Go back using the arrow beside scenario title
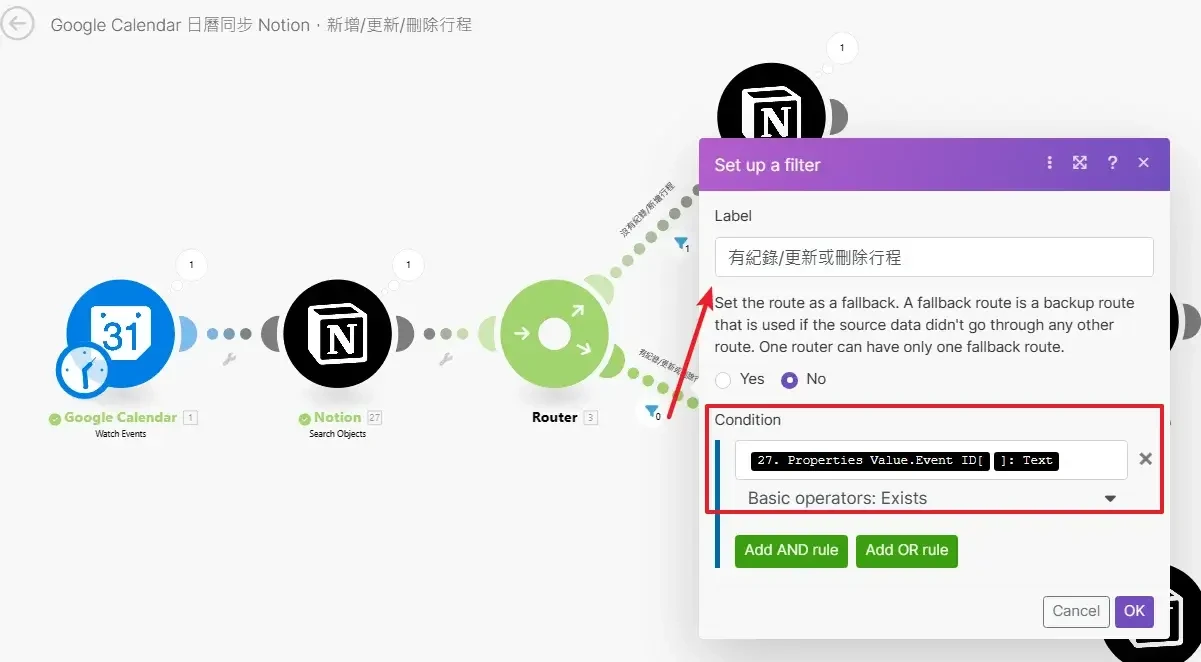The image size is (1201, 662). tap(18, 24)
